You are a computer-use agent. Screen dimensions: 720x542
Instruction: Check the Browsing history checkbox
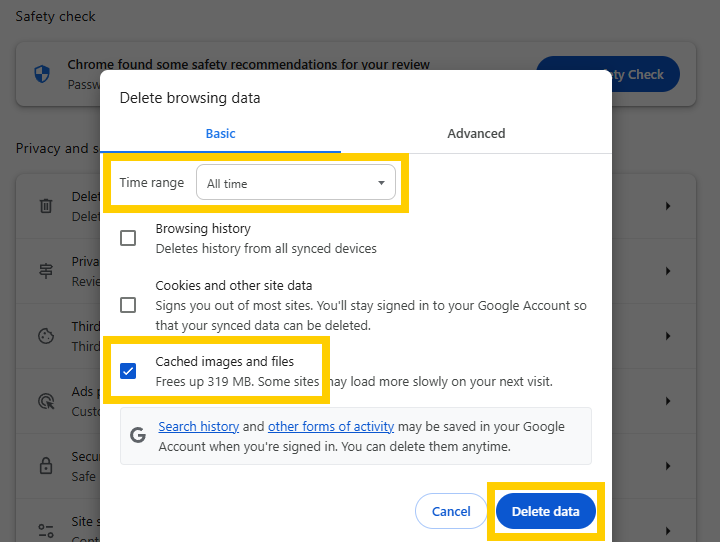(x=128, y=238)
